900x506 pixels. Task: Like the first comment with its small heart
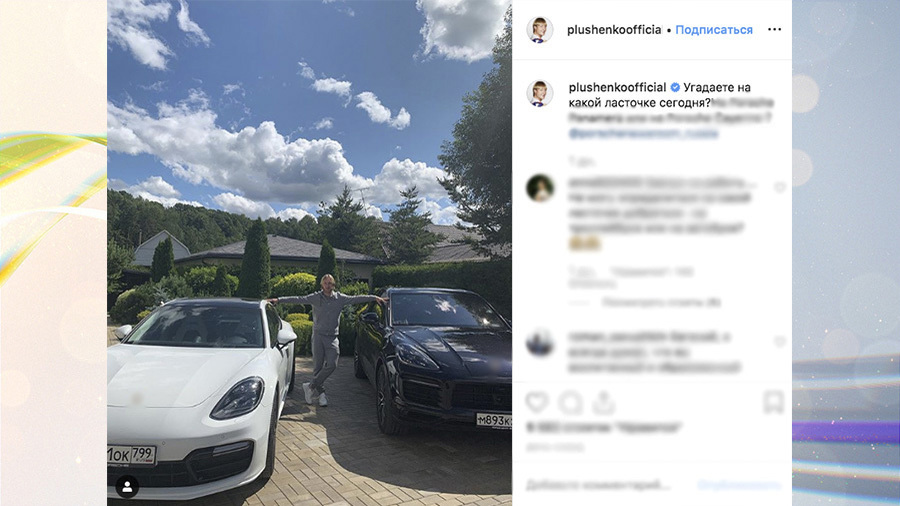tap(779, 187)
